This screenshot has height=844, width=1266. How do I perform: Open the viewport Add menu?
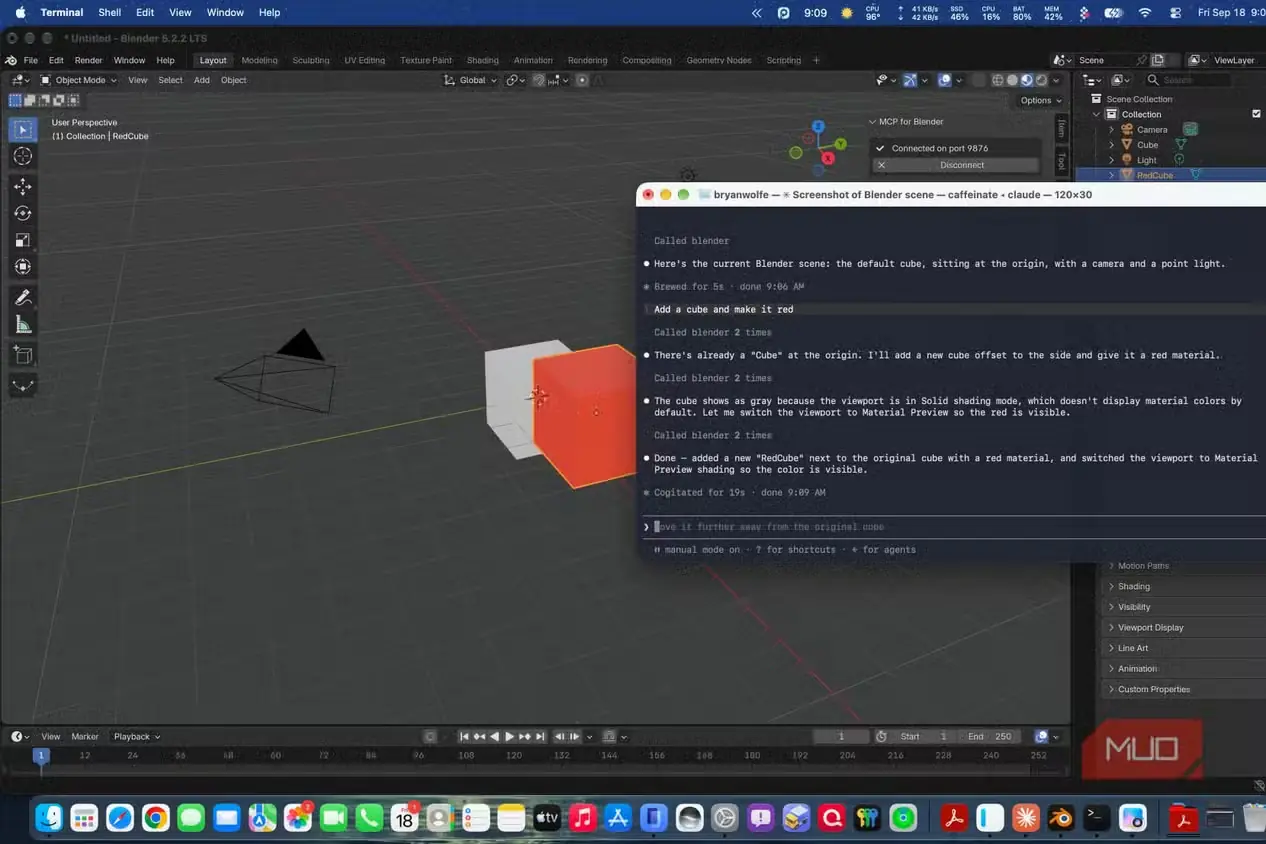click(x=201, y=80)
